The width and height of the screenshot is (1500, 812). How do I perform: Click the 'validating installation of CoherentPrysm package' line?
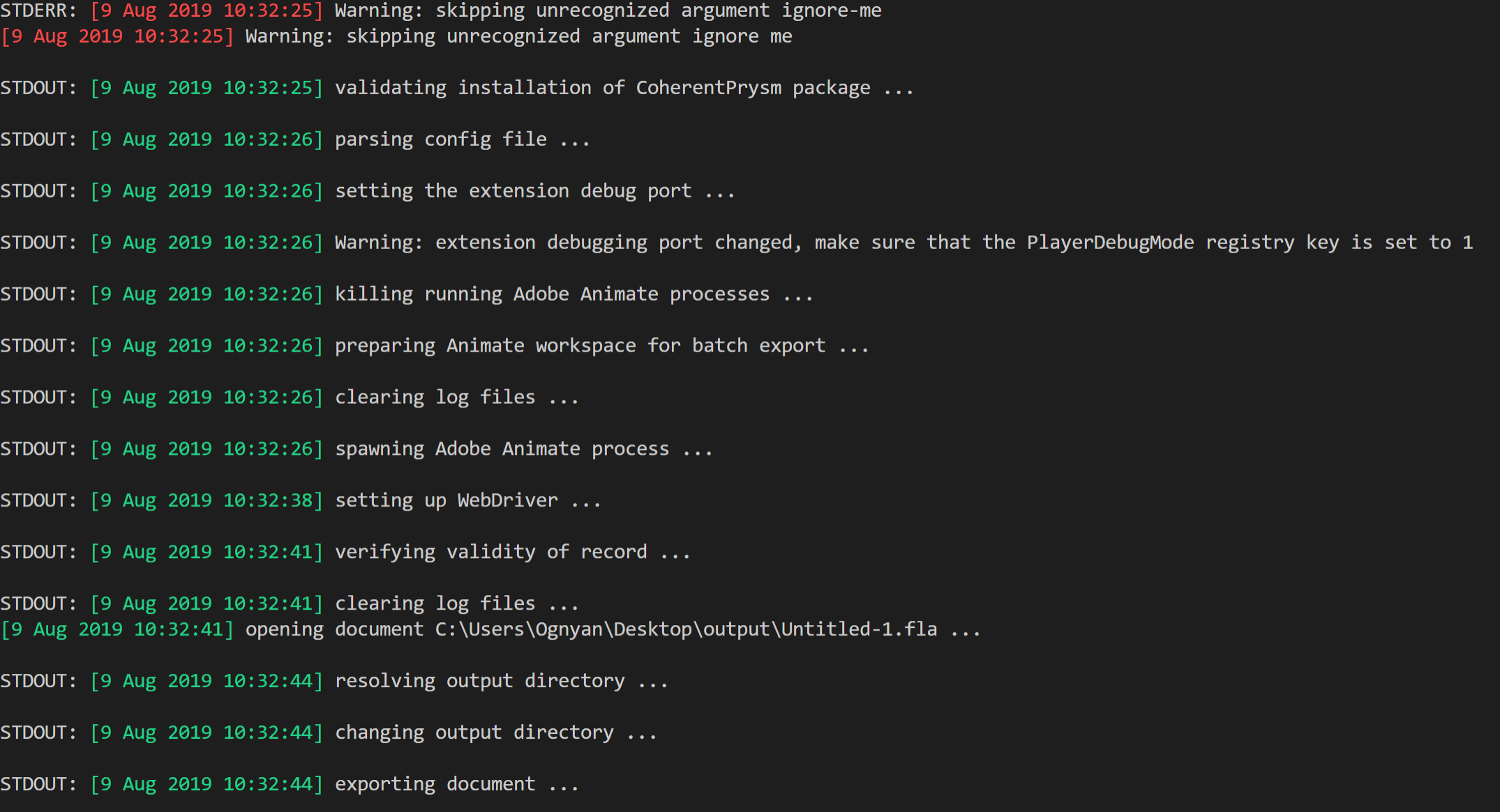click(x=457, y=88)
